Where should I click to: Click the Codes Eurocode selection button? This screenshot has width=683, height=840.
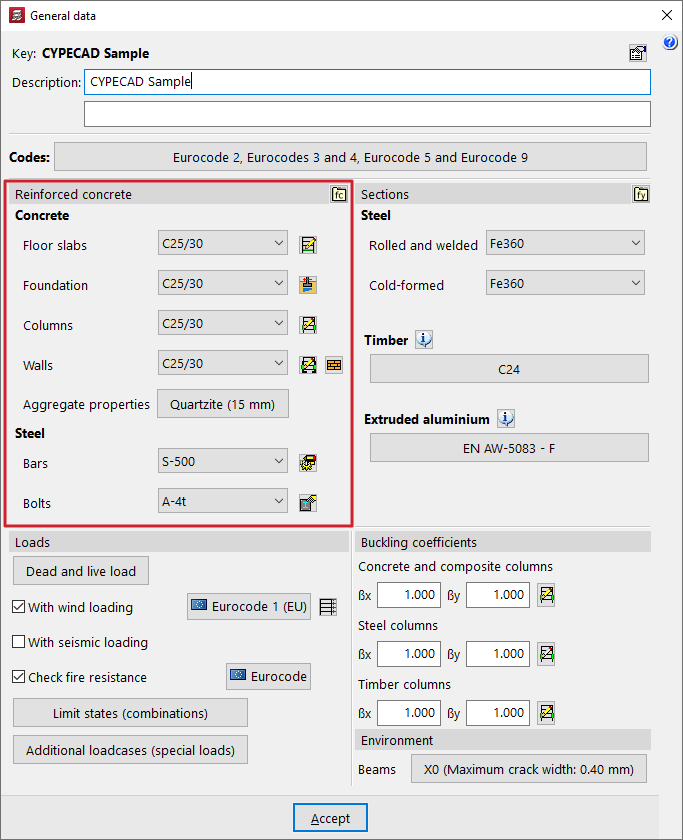pos(350,157)
